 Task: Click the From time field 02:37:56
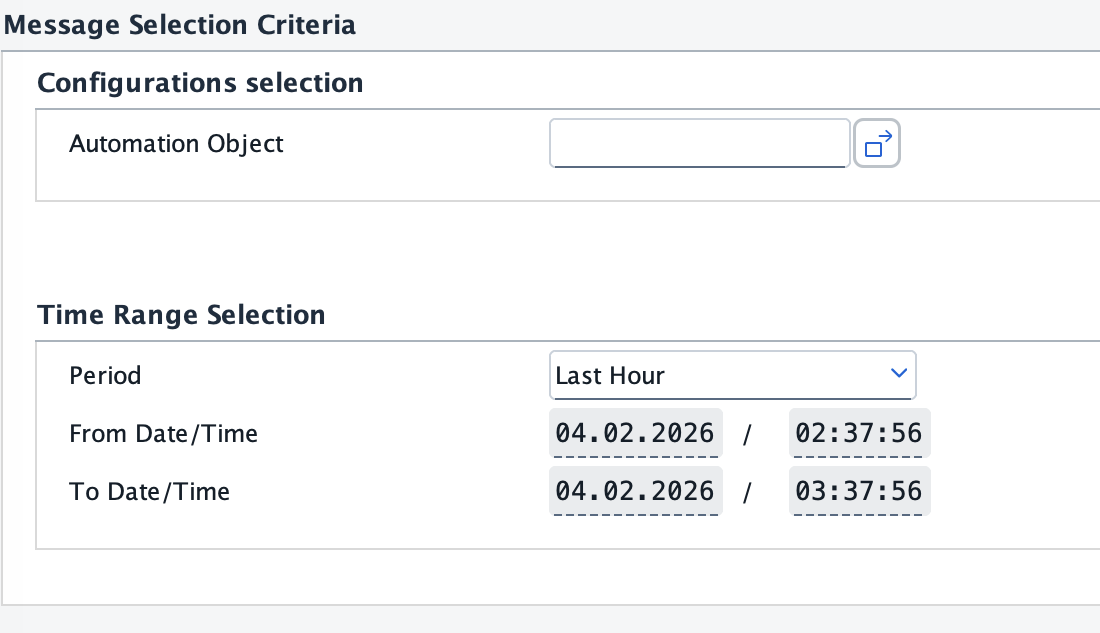tap(859, 434)
